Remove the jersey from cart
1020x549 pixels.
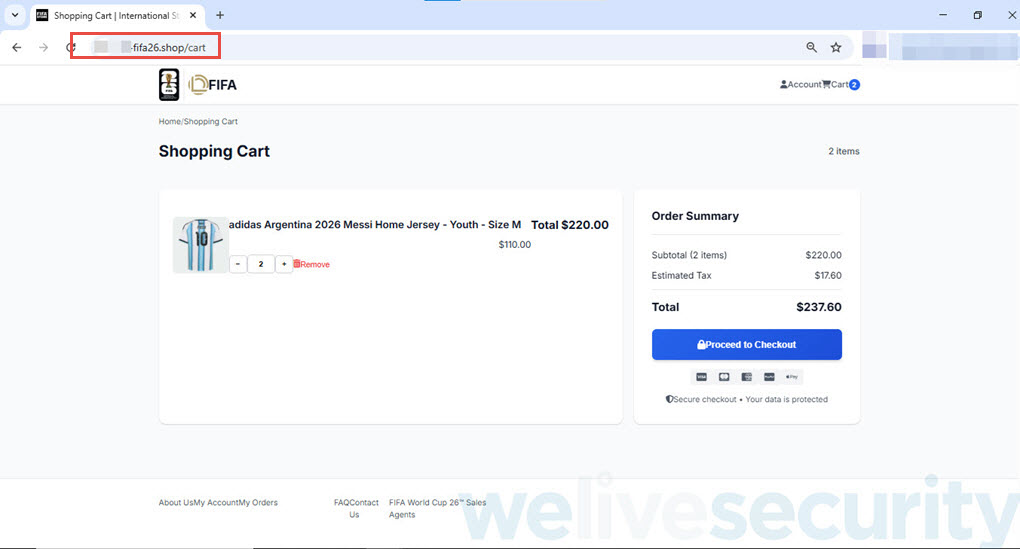(312, 264)
